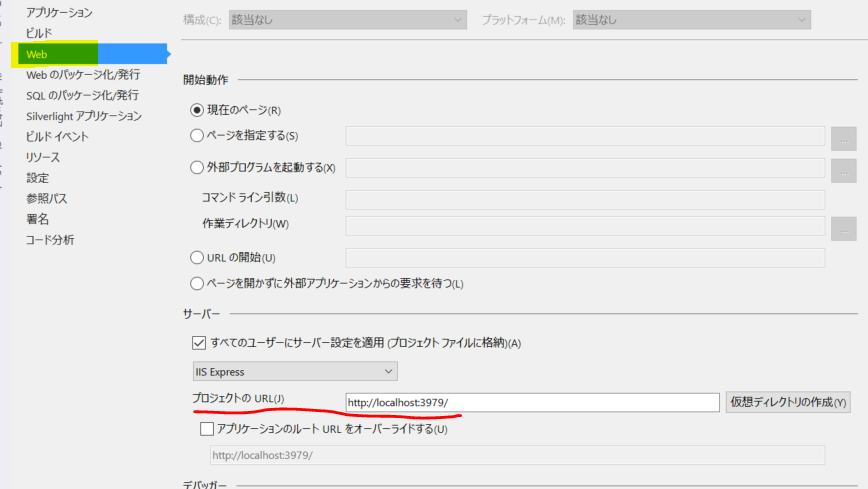Switch to the ビルド tab
The image size is (868, 489).
tap(39, 33)
